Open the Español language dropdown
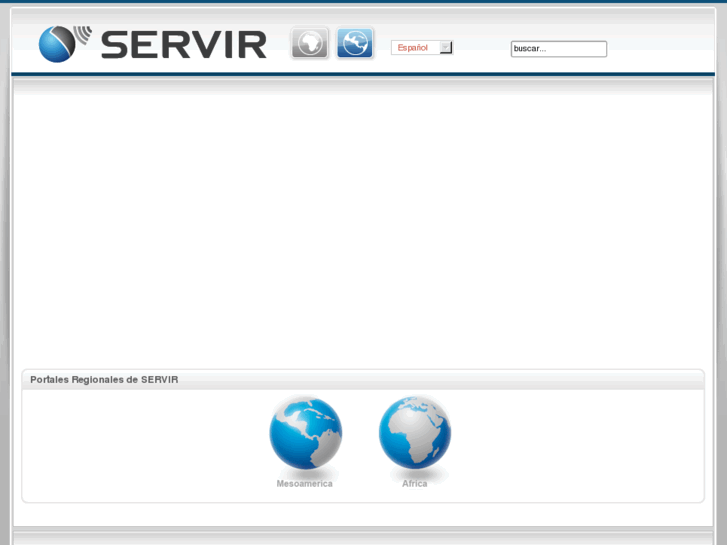727x545 pixels. pos(421,48)
